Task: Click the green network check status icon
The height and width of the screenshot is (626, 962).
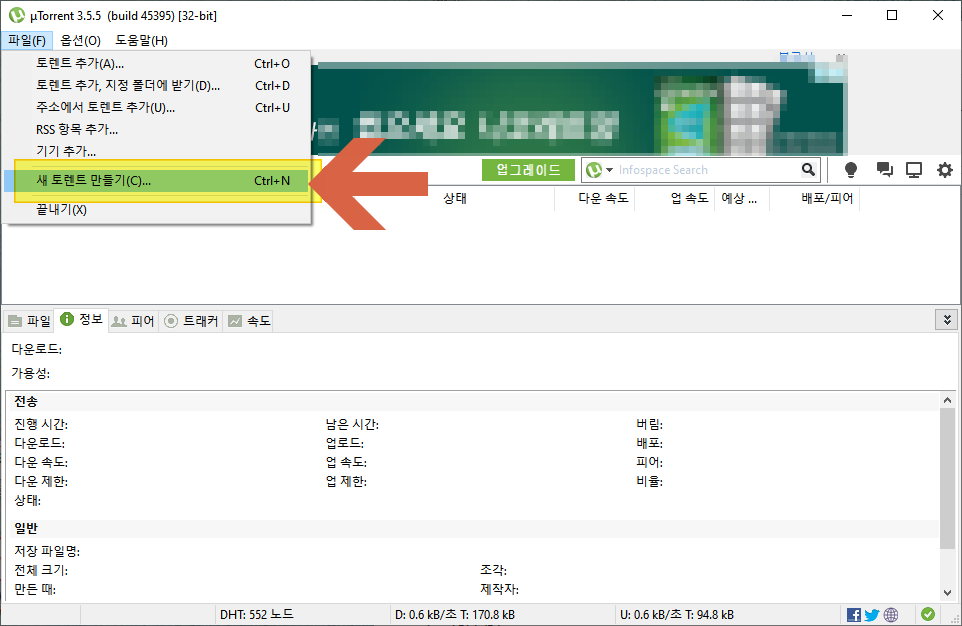Action: pos(928,614)
